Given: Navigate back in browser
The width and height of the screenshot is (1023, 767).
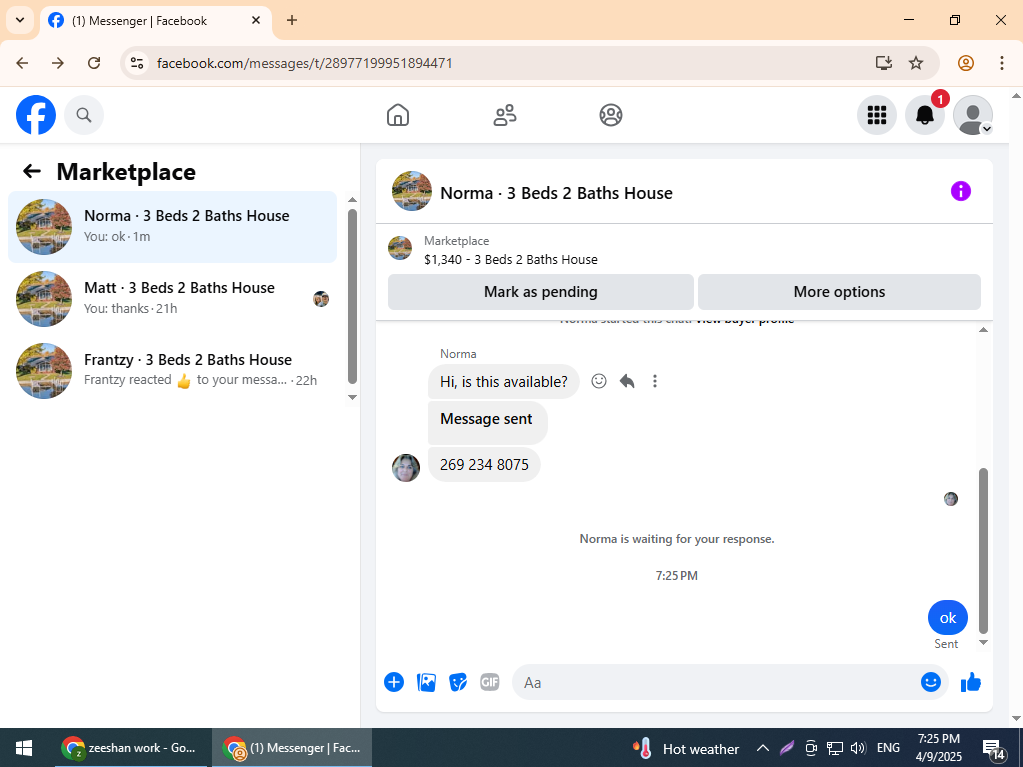Looking at the screenshot, I should [x=22, y=63].
